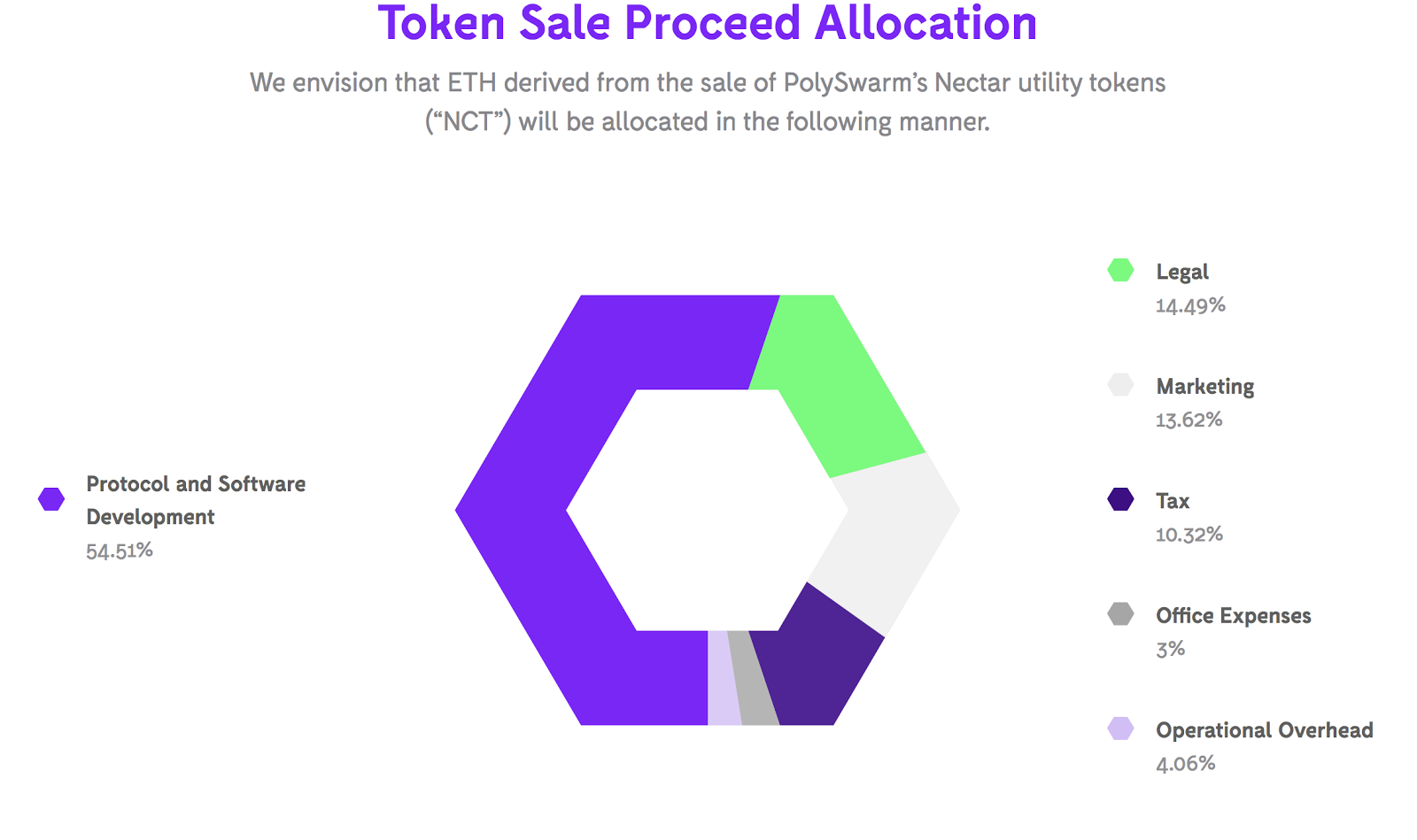1417x840 pixels.
Task: Click the light gray Marketing hexagon icon
Action: coord(1120,385)
